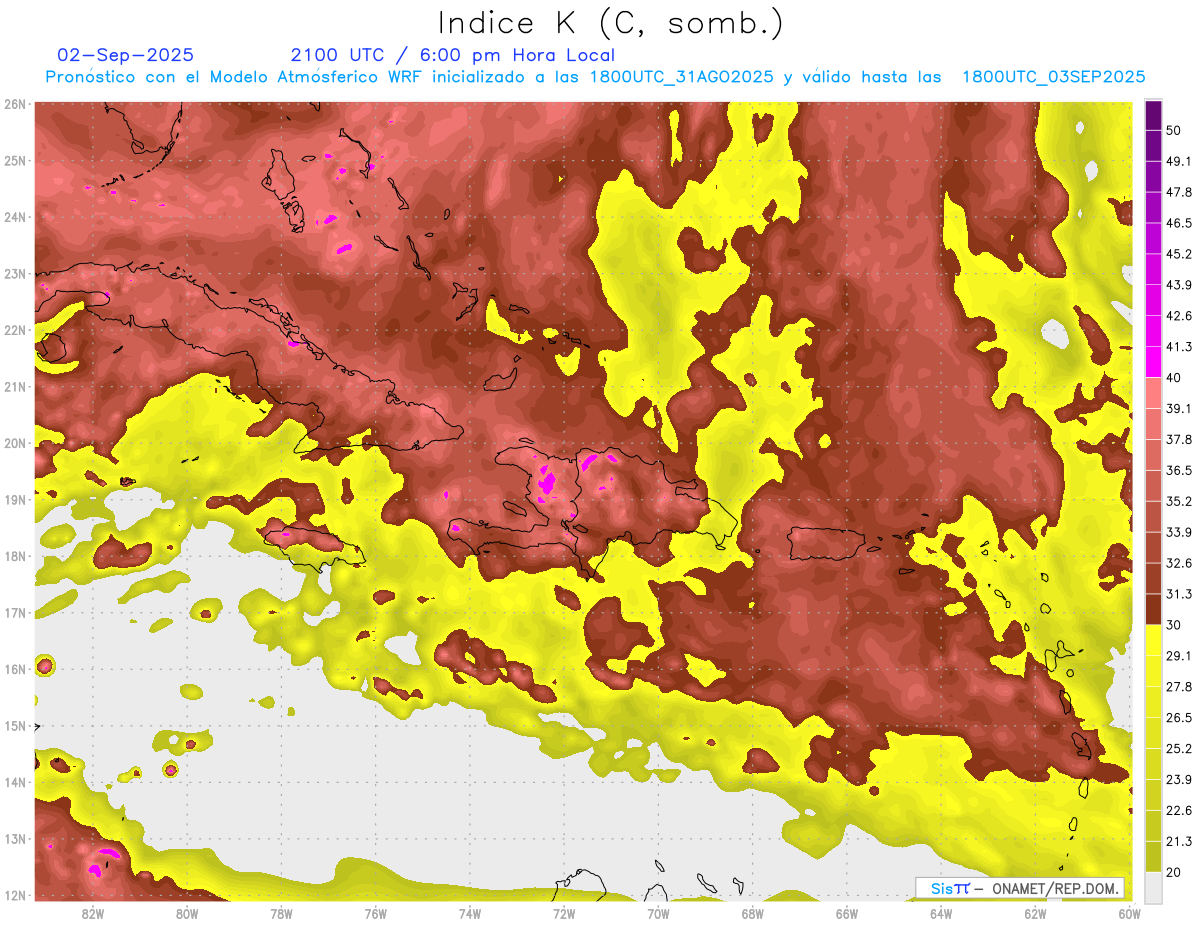The image size is (1200, 927).
Task: Click the latitude label "20N"
Action: [14, 443]
